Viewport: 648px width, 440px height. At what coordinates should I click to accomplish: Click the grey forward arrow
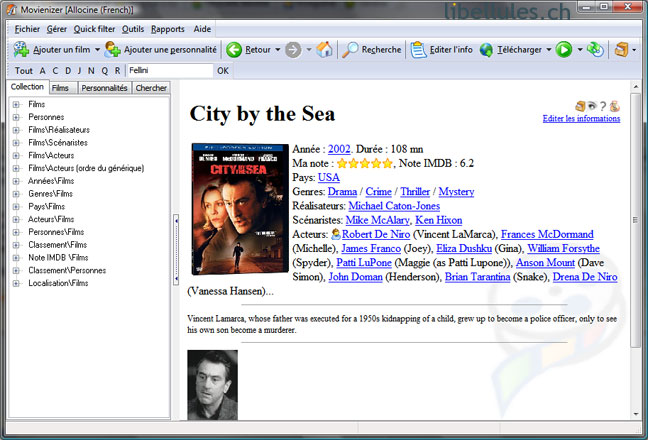[293, 50]
